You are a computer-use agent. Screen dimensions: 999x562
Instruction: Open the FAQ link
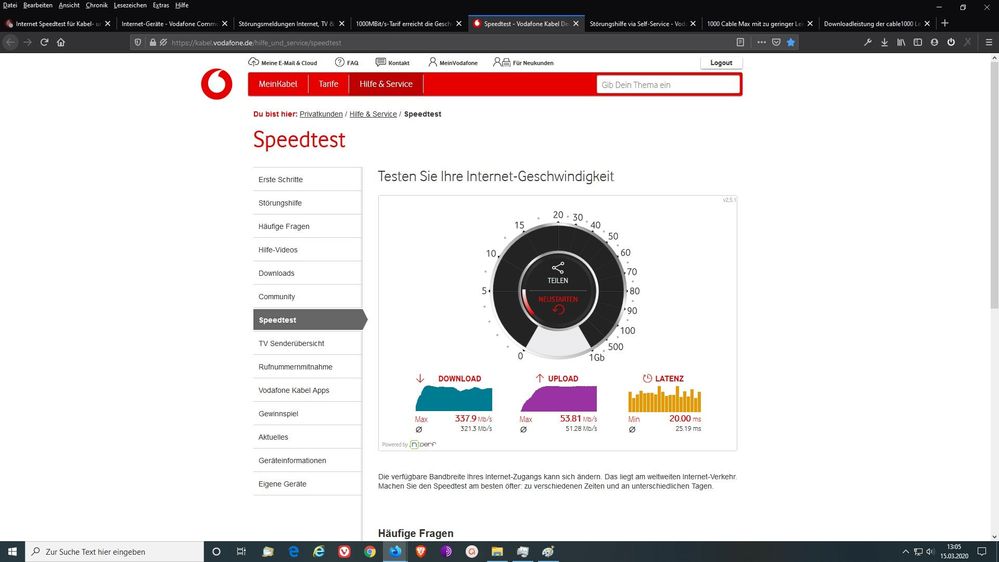pyautogui.click(x=347, y=62)
